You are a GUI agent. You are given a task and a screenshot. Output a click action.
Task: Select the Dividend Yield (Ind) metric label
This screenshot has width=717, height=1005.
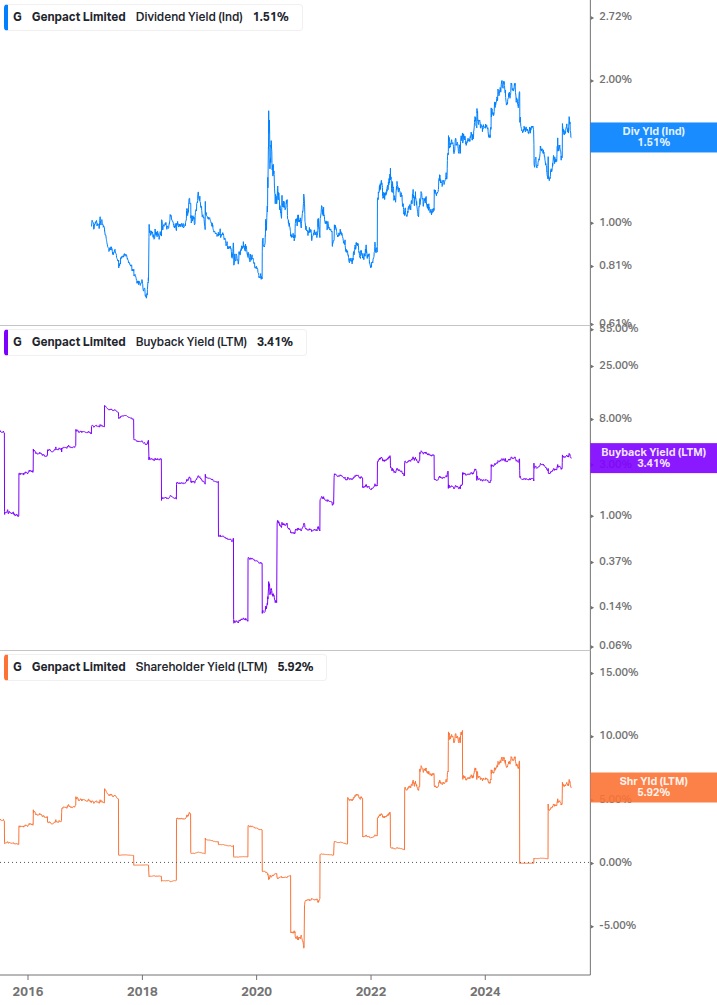(189, 17)
